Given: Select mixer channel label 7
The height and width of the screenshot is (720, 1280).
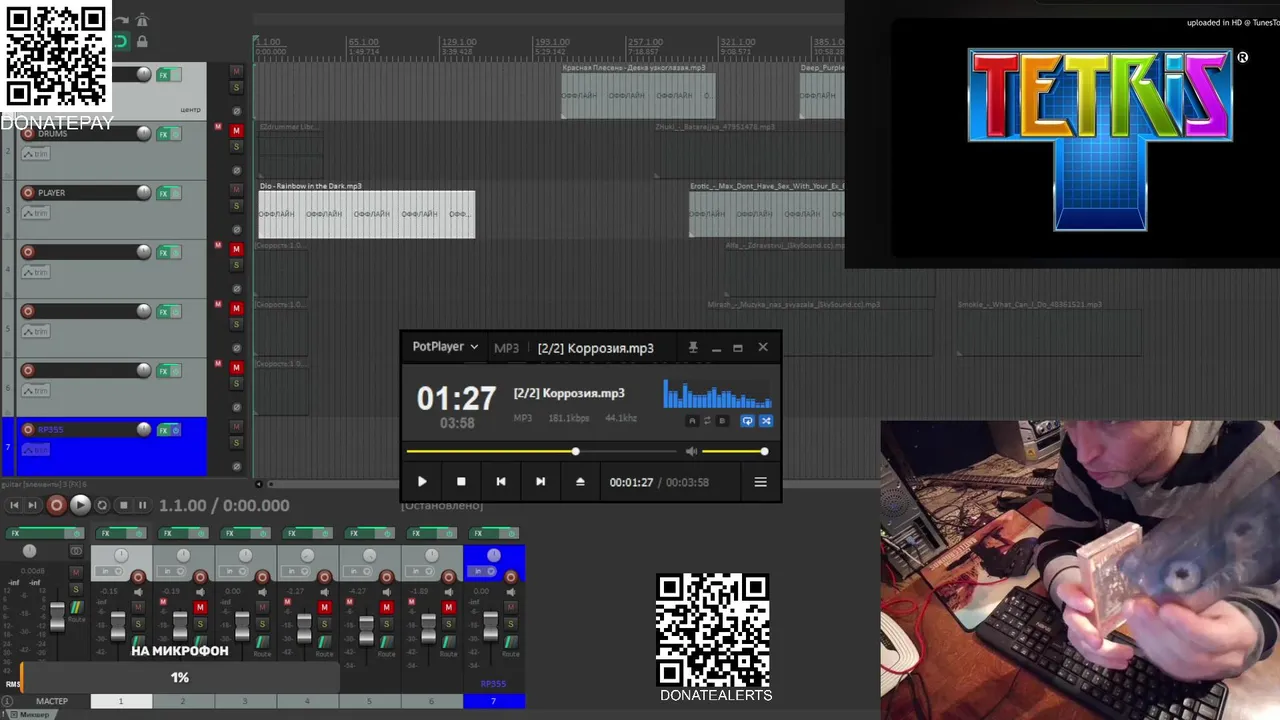Looking at the screenshot, I should (493, 701).
